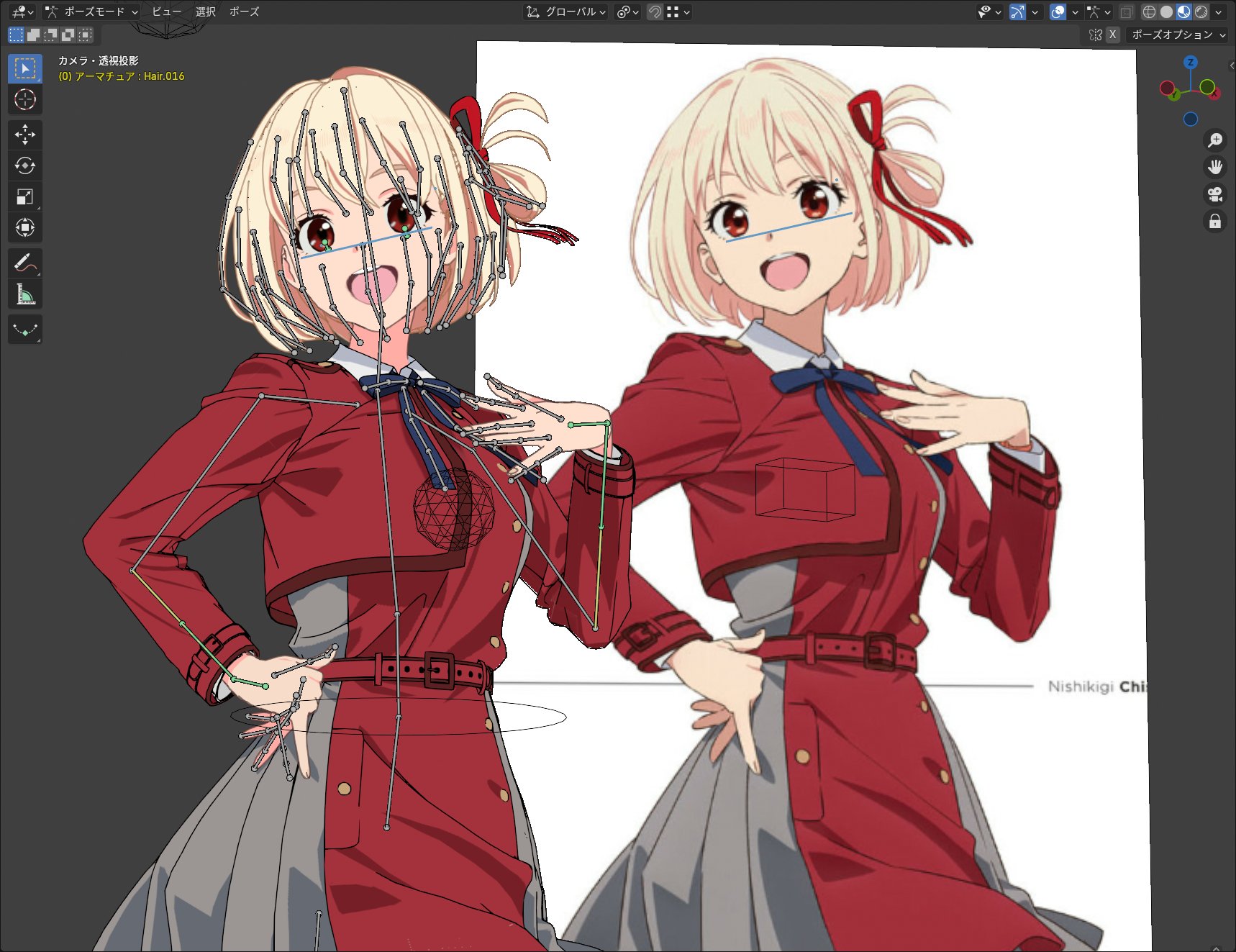Select the Measure tool
Viewport: 1236px width, 952px height.
click(x=25, y=294)
